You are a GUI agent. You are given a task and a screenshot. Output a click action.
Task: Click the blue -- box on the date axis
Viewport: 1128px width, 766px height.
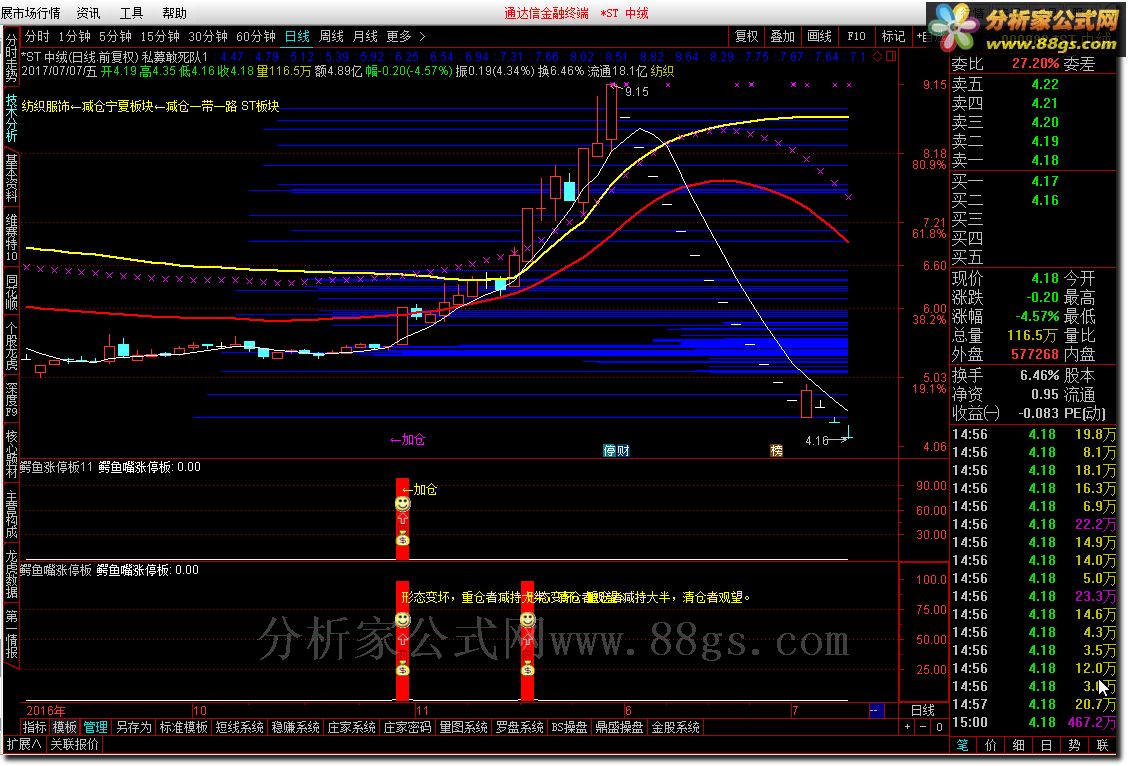(x=876, y=710)
